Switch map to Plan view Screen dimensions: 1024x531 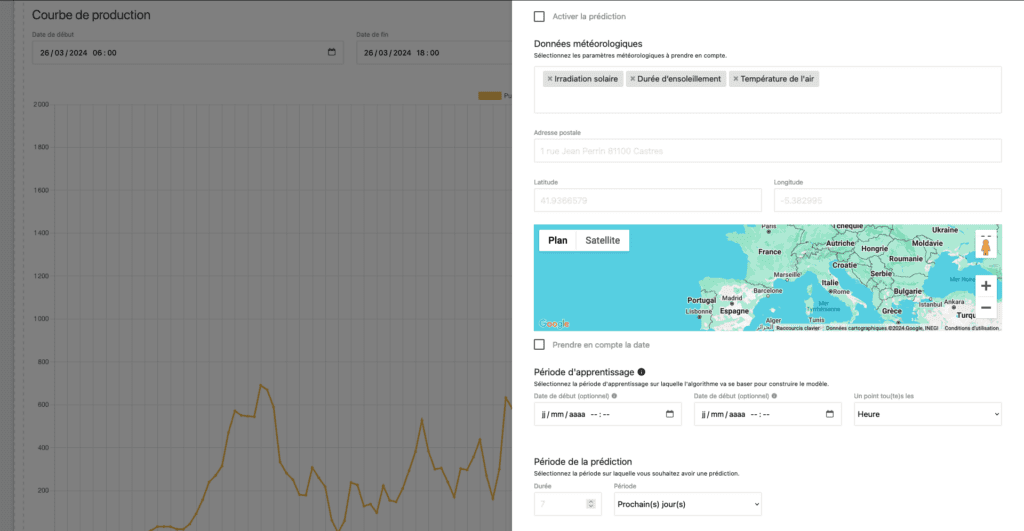(558, 240)
